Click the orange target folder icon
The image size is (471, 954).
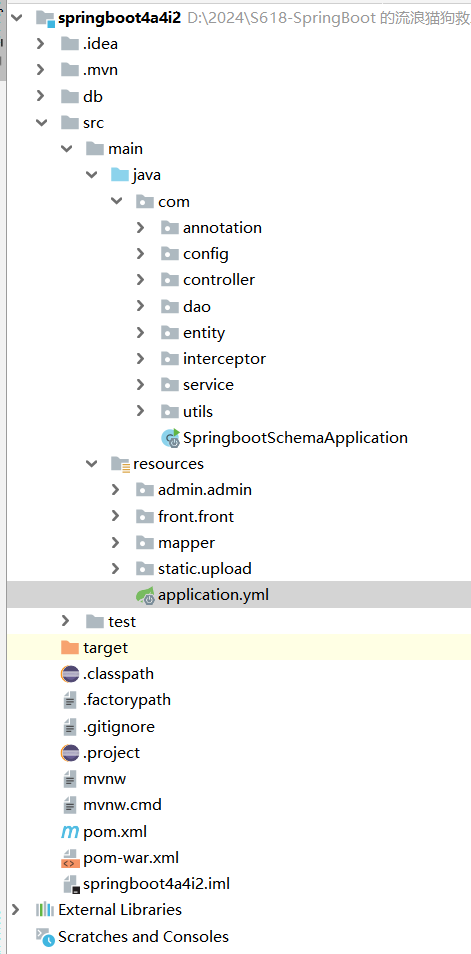click(70, 647)
